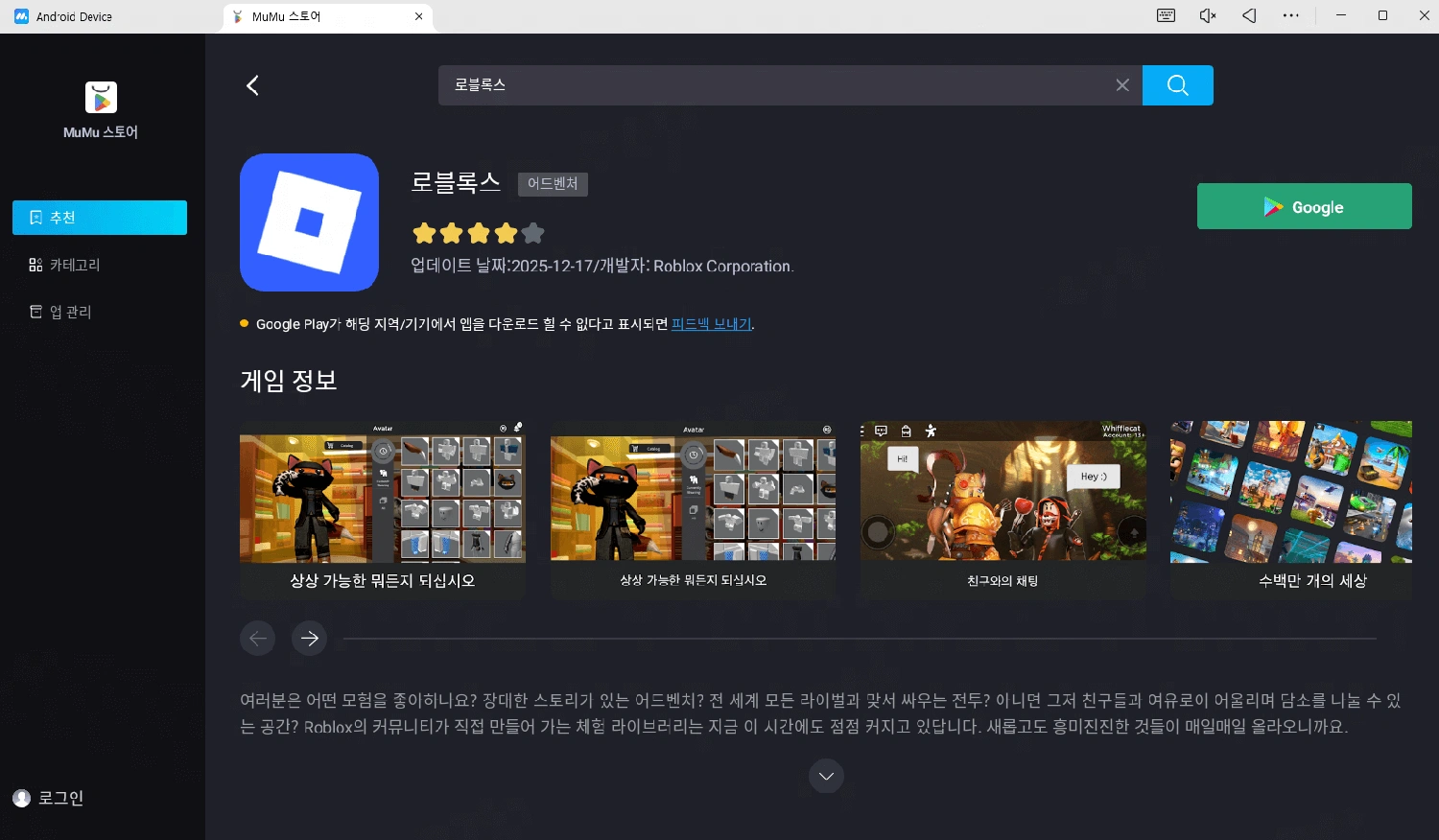Open the keyboard settings icon in title bar
Viewport: 1439px width, 840px height.
[x=1166, y=16]
